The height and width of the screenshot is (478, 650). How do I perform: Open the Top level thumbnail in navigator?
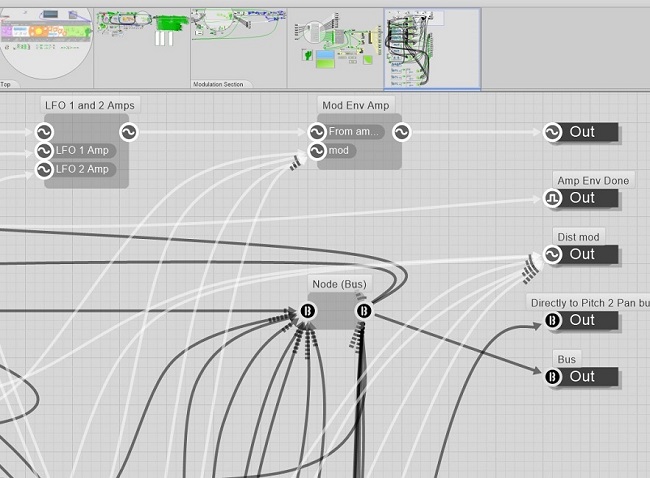coord(46,44)
